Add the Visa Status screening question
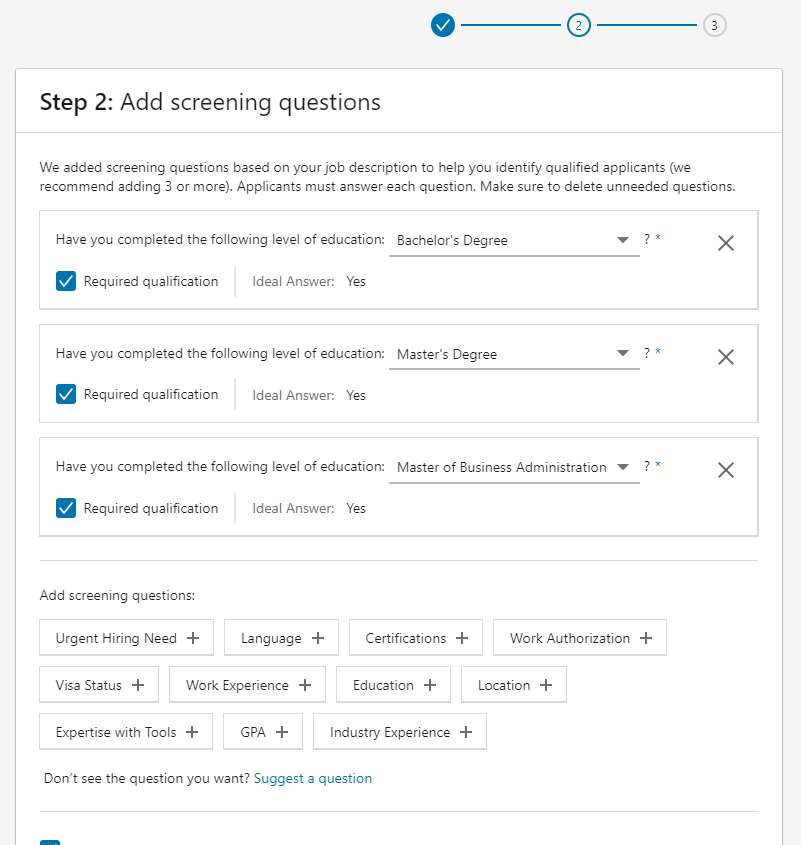Viewport: 801px width, 845px height. coord(98,684)
